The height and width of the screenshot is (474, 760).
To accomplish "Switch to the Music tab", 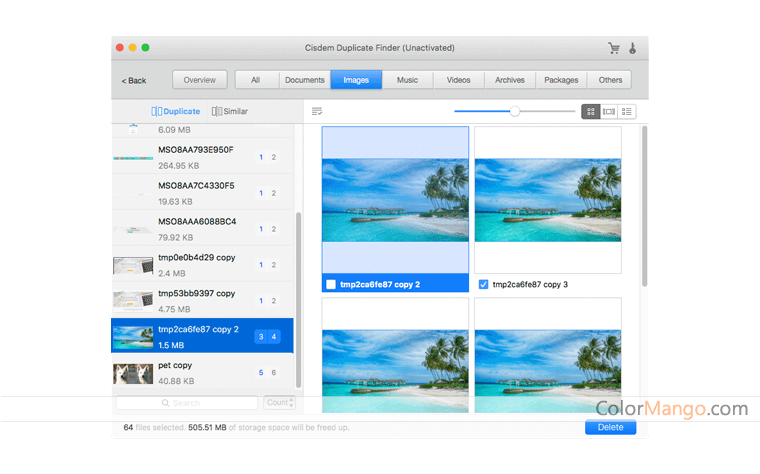I will coord(407,80).
